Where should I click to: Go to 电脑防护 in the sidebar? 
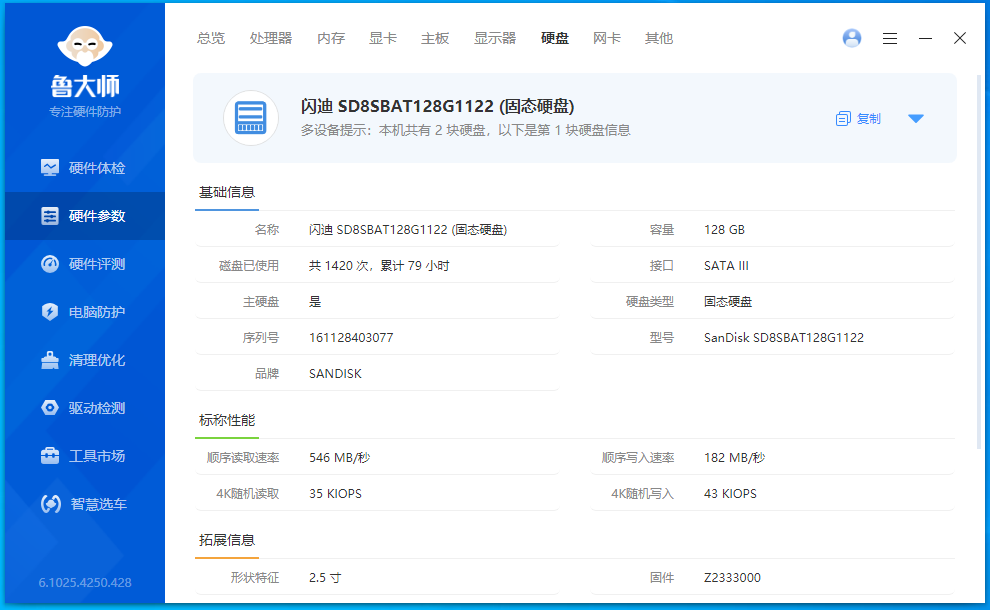[x=85, y=312]
